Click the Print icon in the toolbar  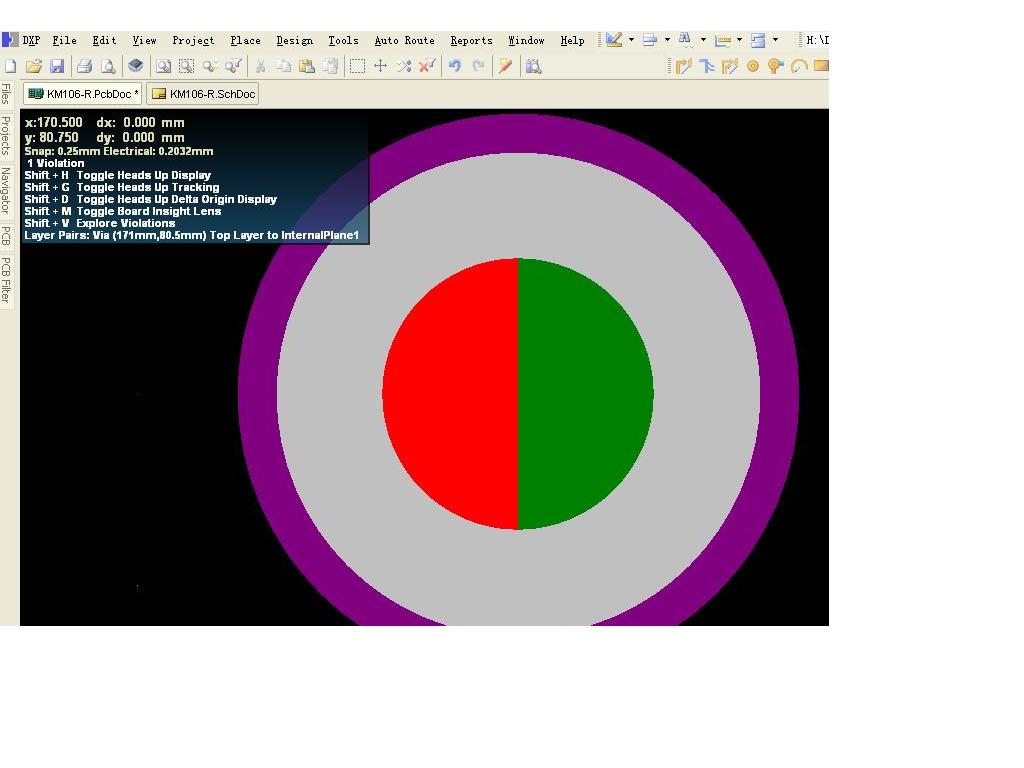coord(84,66)
